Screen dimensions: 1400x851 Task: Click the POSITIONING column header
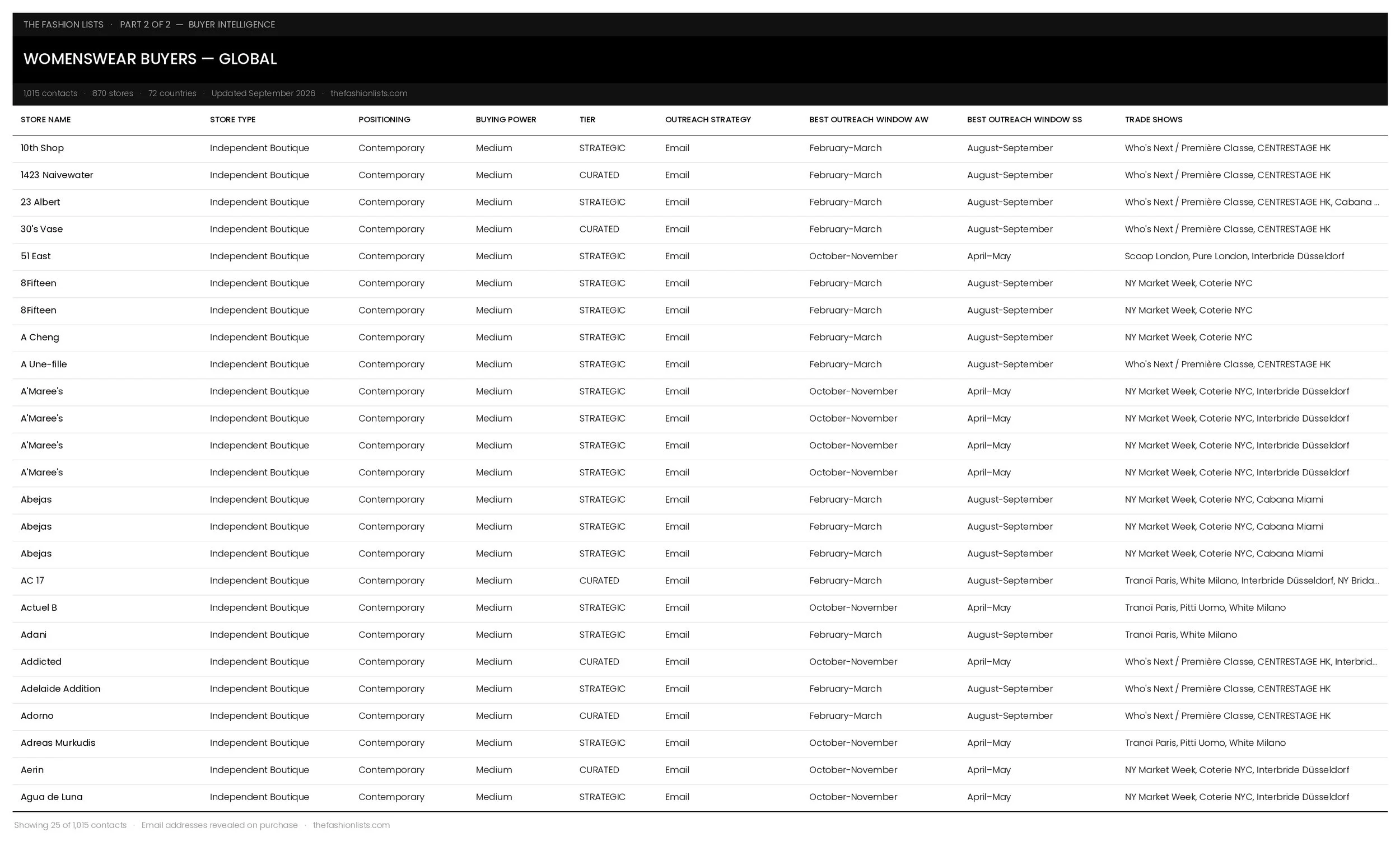click(x=384, y=119)
